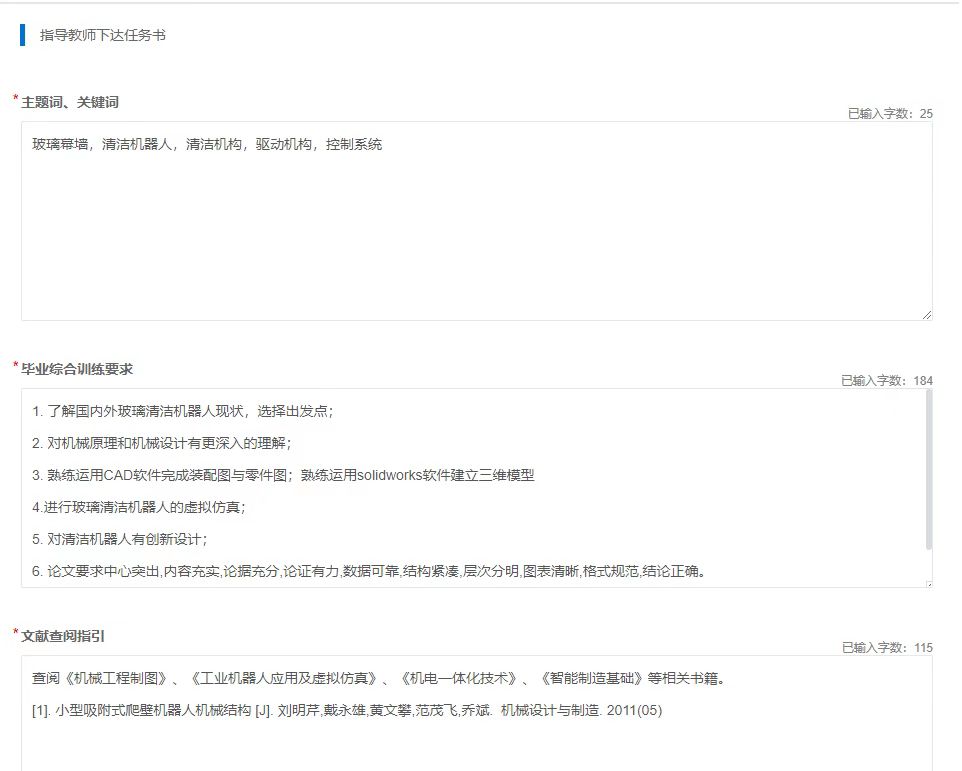
Task: Click scrollbar of 毕业综合训练要求 text area
Action: click(928, 470)
